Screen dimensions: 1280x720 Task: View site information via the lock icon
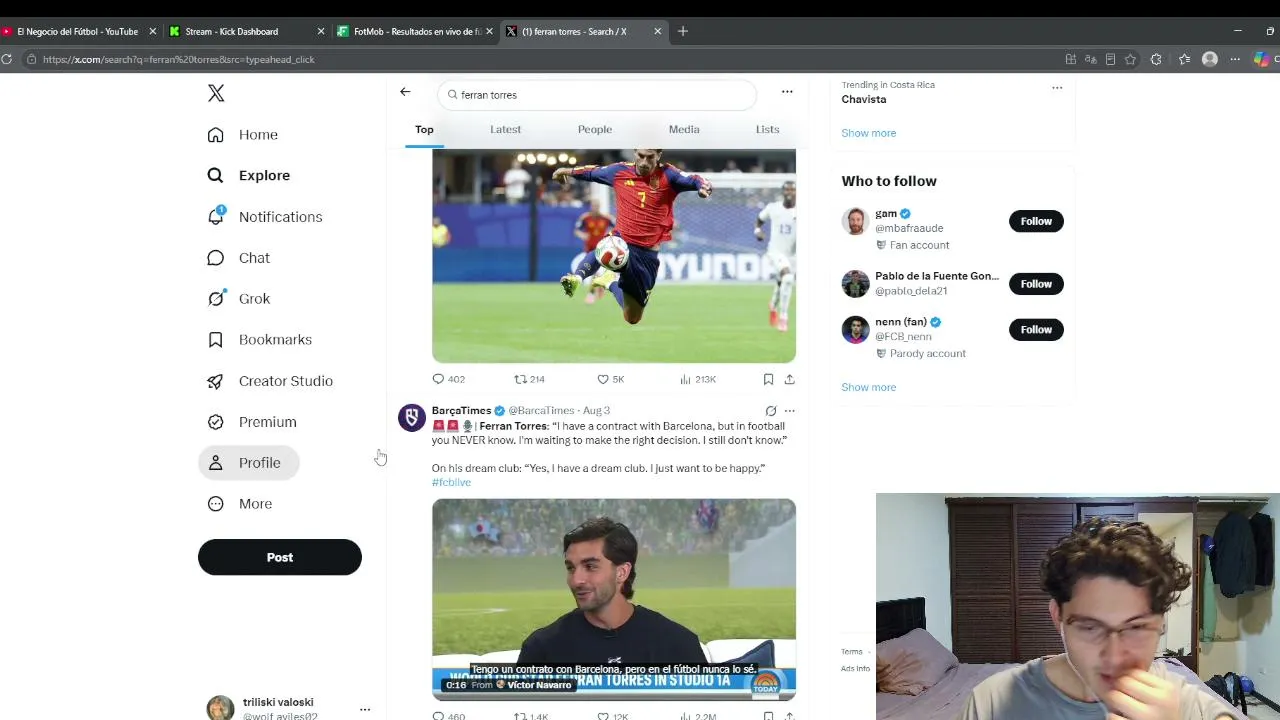32,59
